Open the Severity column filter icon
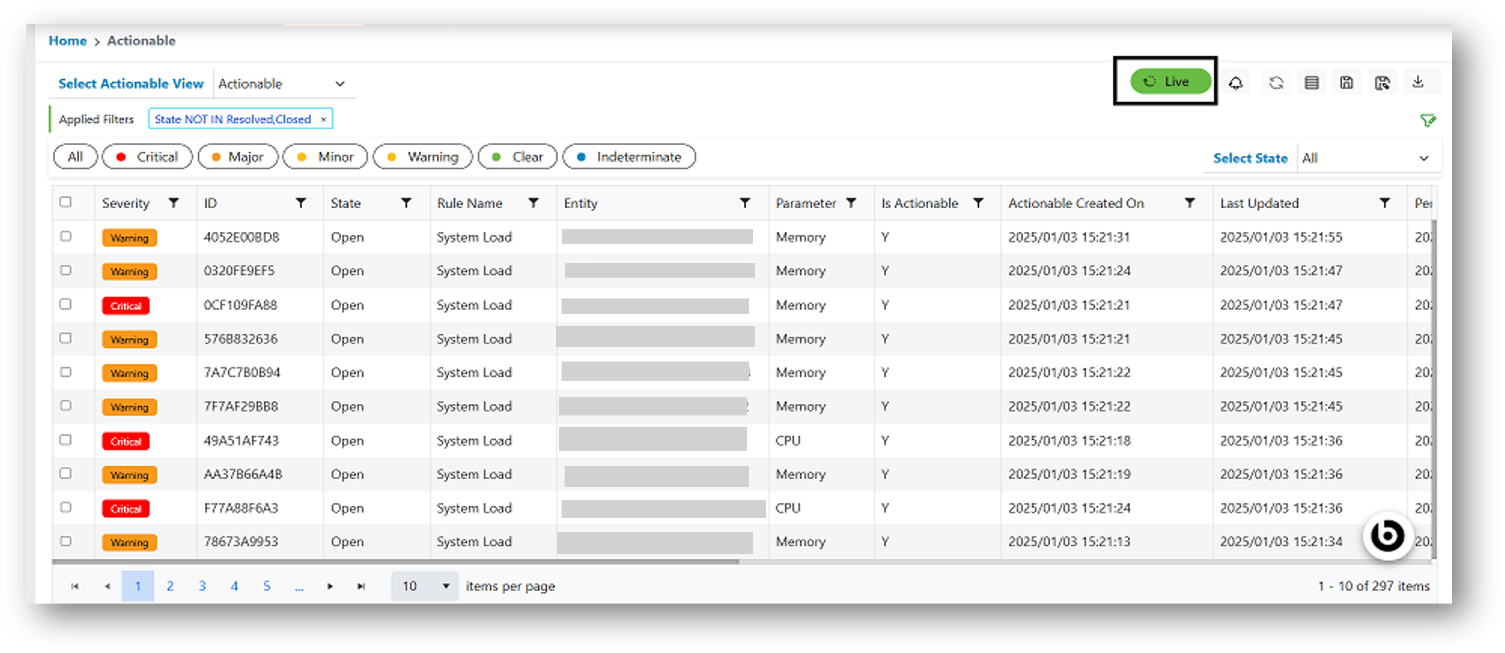The height and width of the screenshot is (653, 1505). pyautogui.click(x=174, y=203)
